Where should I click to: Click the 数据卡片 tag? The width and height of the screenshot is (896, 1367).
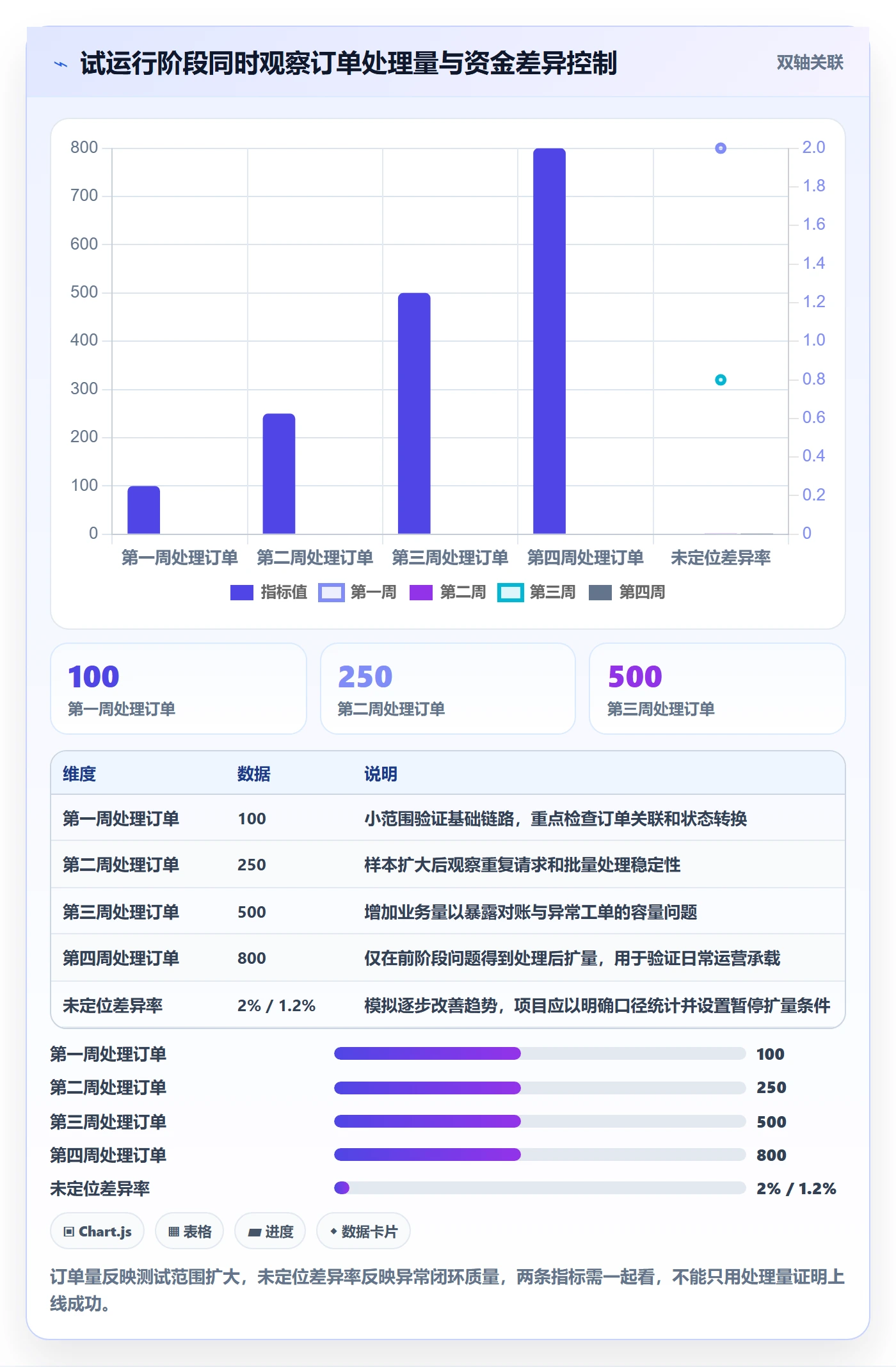pos(364,1231)
